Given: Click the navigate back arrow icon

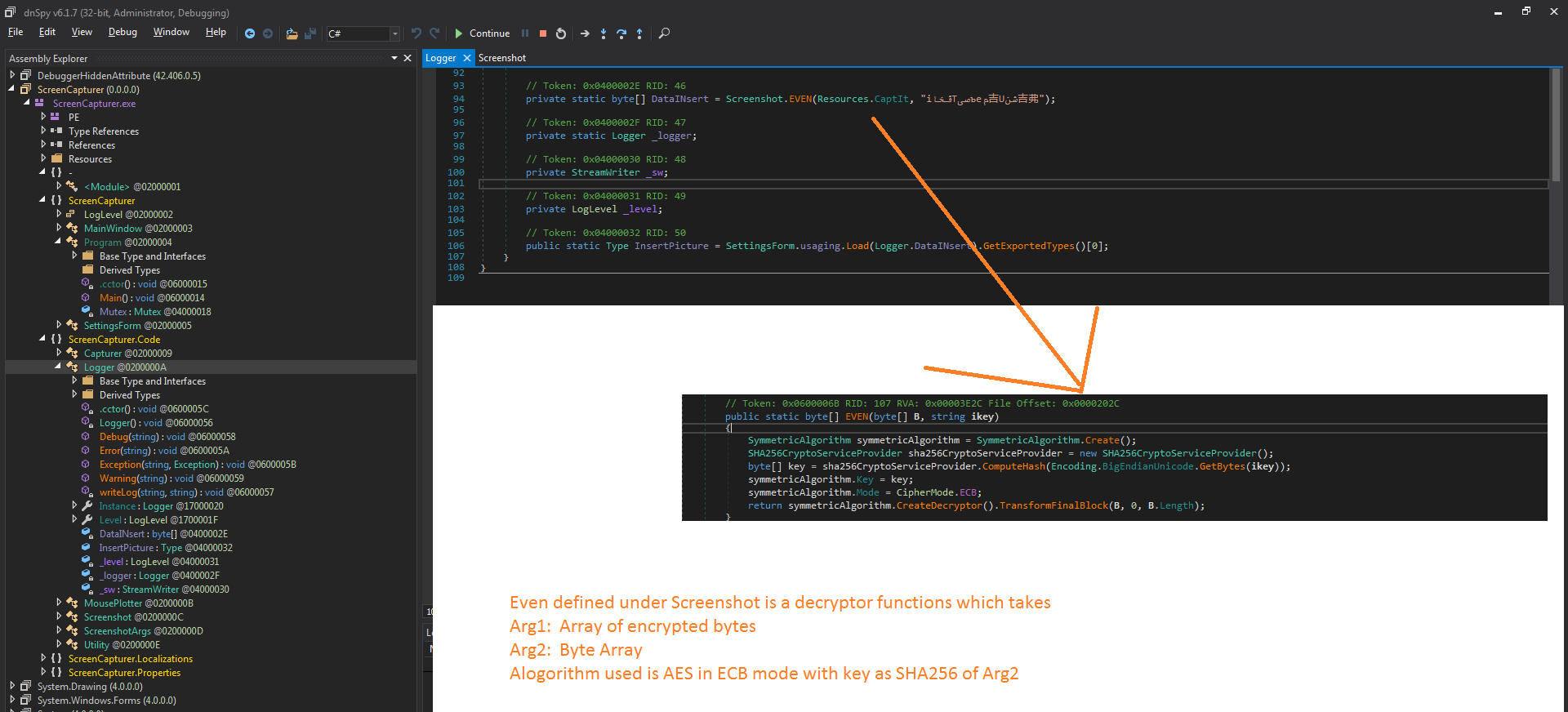Looking at the screenshot, I should pos(250,33).
